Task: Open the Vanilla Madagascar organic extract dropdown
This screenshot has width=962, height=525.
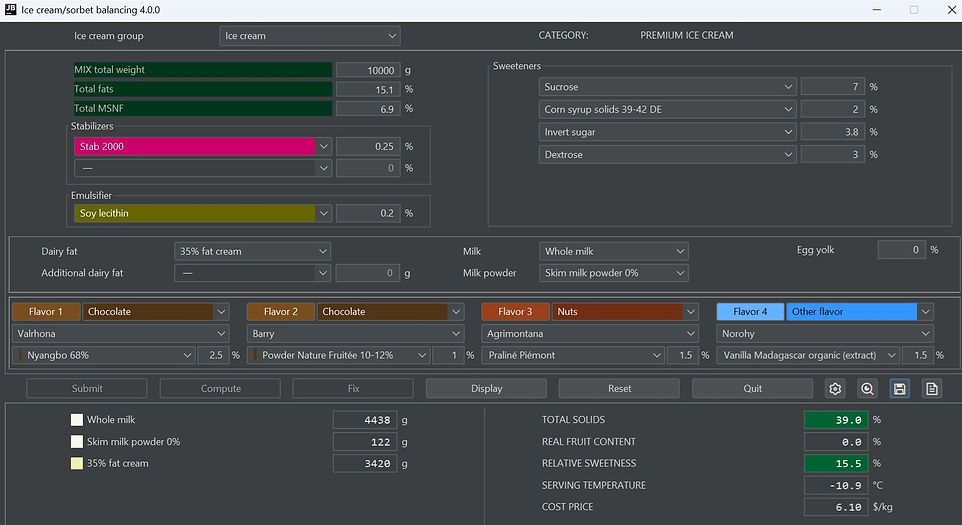Action: [808, 355]
